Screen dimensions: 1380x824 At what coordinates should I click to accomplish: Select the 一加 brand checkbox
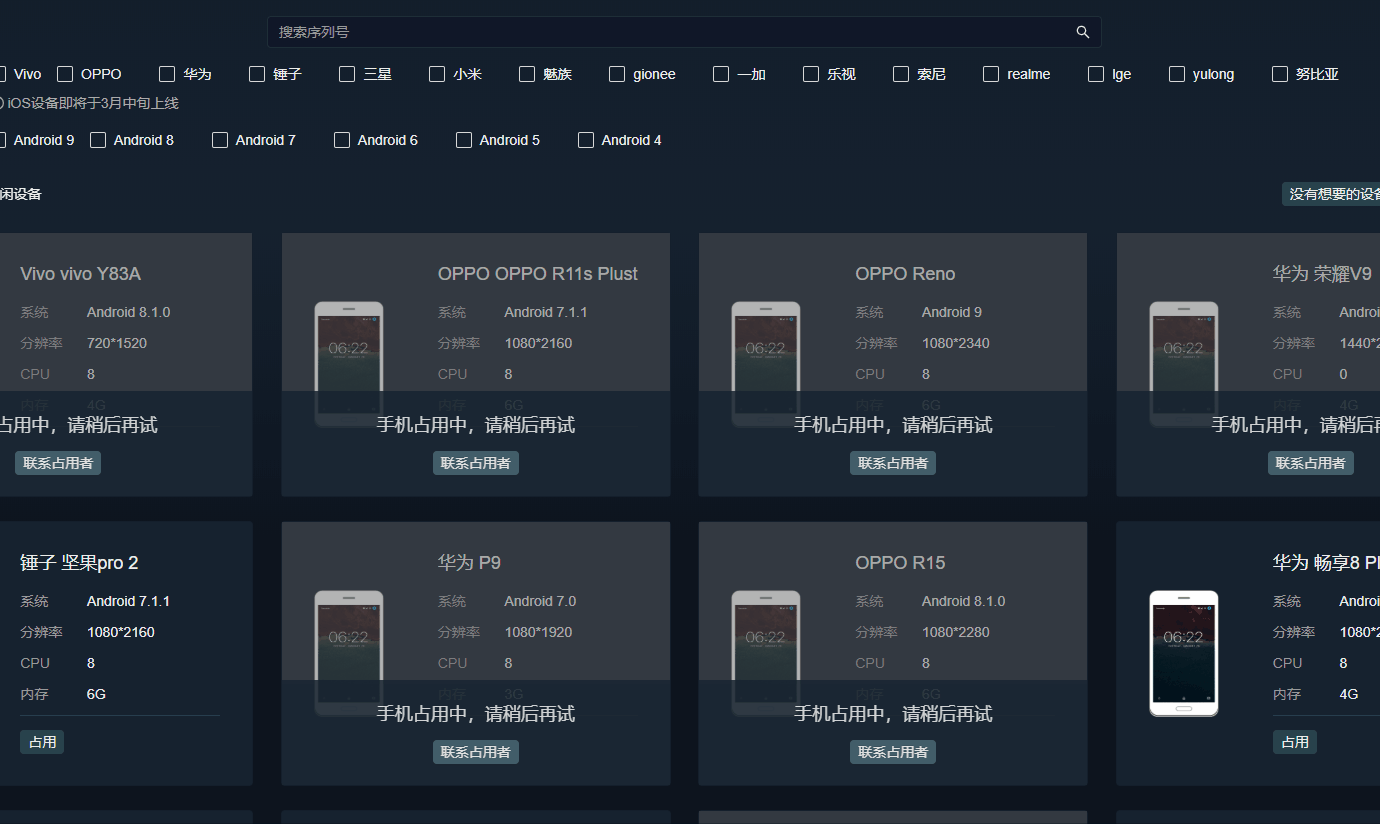tap(721, 74)
